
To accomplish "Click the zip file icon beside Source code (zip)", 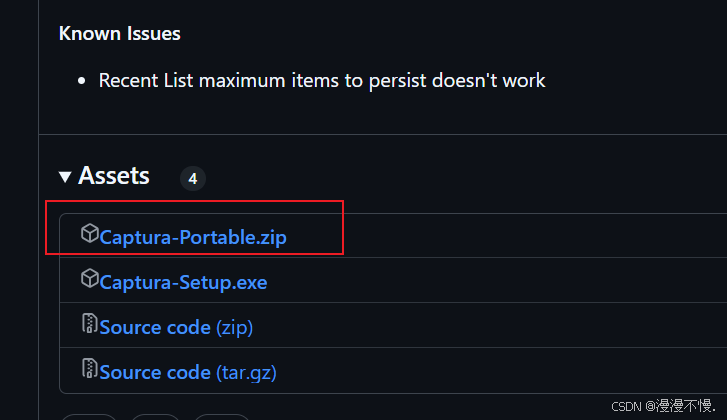I will [89, 324].
